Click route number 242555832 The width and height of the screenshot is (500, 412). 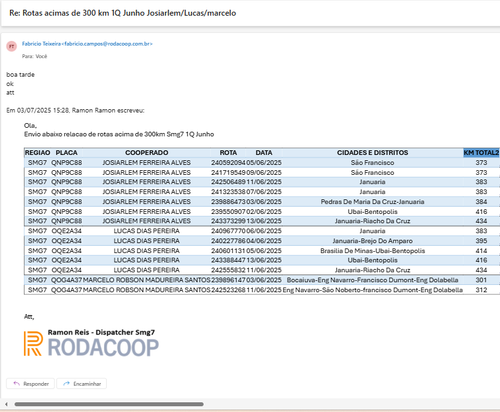(x=228, y=270)
